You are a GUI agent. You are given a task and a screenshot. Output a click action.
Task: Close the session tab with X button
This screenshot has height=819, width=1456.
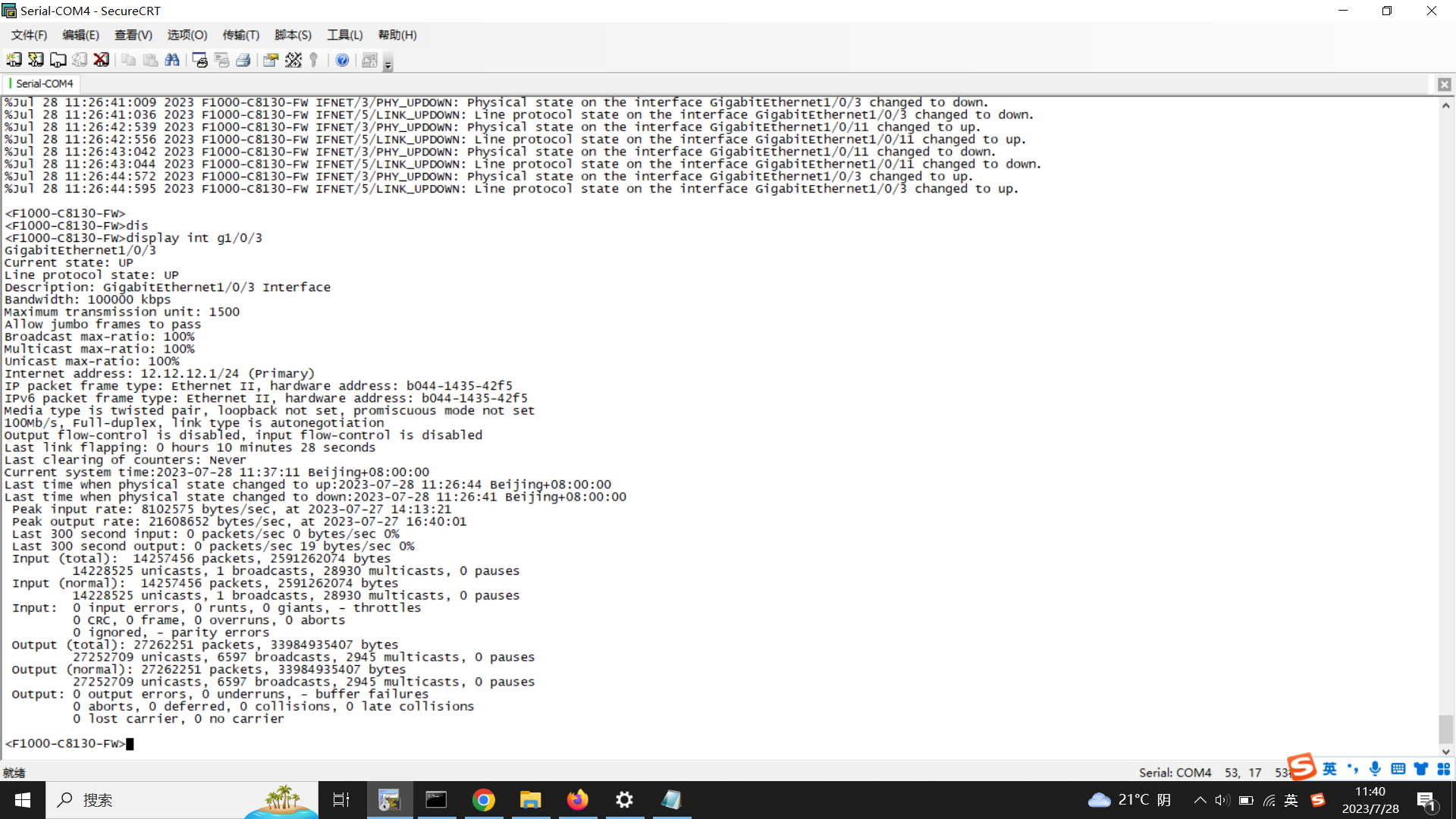1444,84
